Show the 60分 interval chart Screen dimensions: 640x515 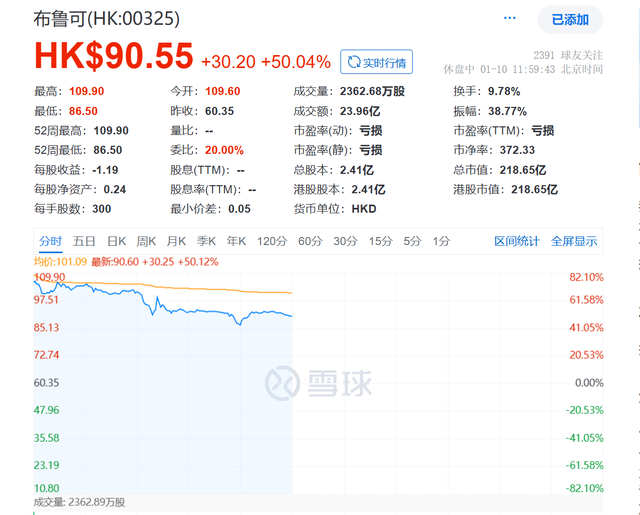tap(310, 241)
